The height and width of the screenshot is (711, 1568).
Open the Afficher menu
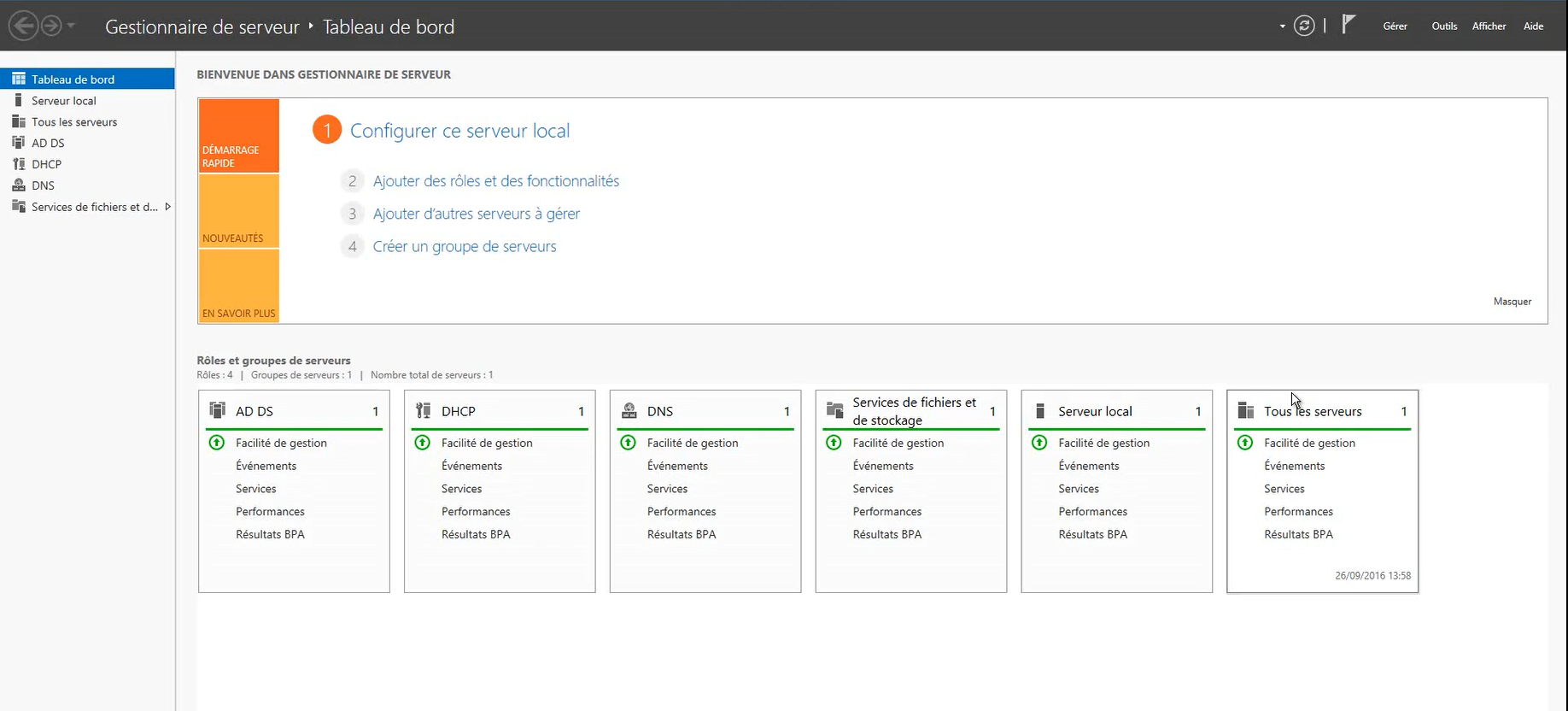(1489, 26)
